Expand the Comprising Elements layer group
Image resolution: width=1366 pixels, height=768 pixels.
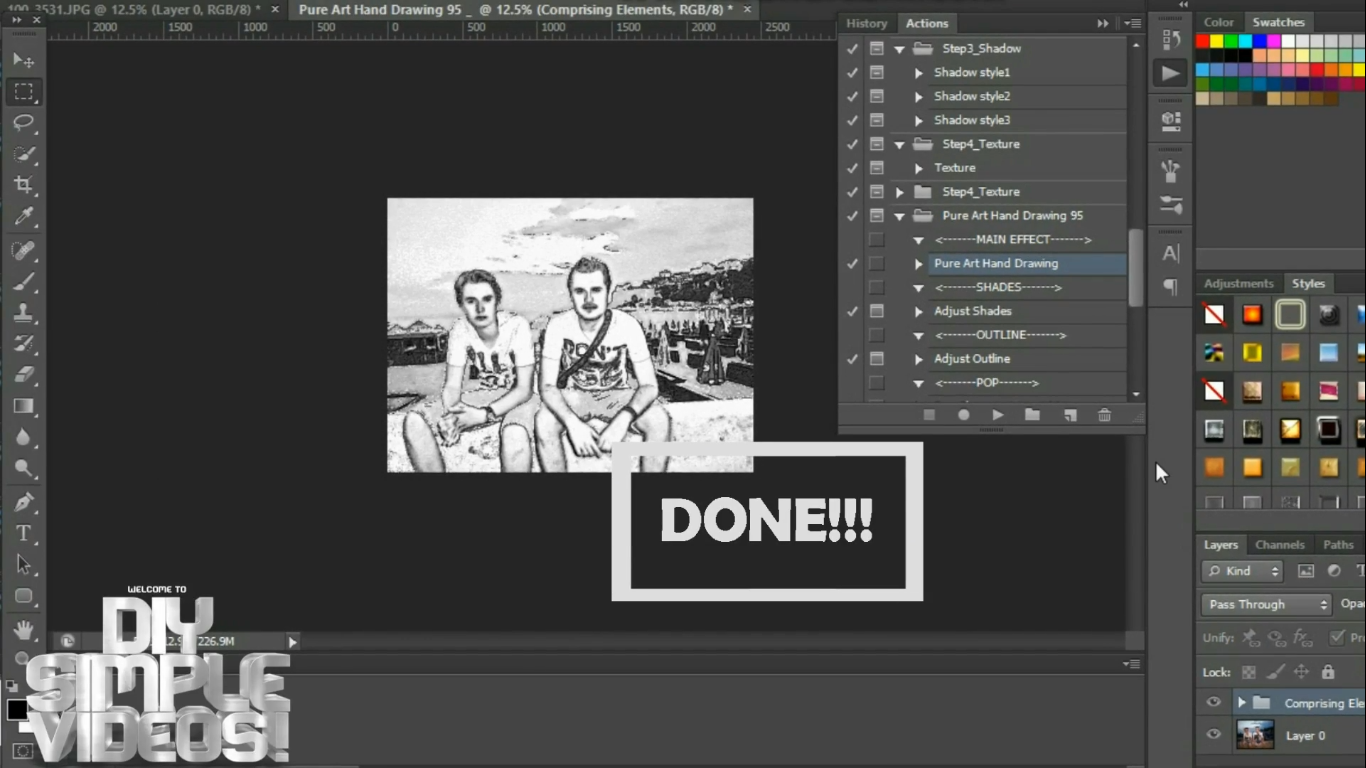[1241, 703]
